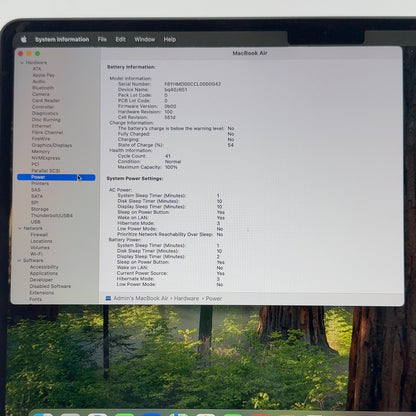Click the green zoom window button
Image resolution: width=416 pixels, height=416 pixels.
pyautogui.click(x=38, y=54)
